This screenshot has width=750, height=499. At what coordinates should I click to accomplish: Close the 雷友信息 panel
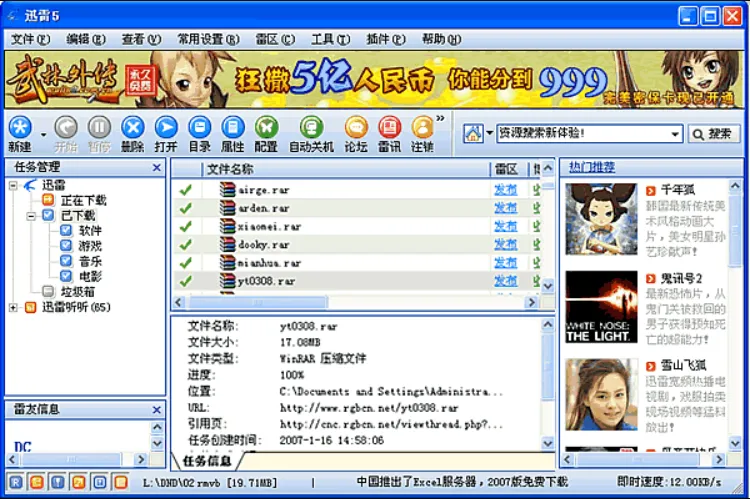156,410
